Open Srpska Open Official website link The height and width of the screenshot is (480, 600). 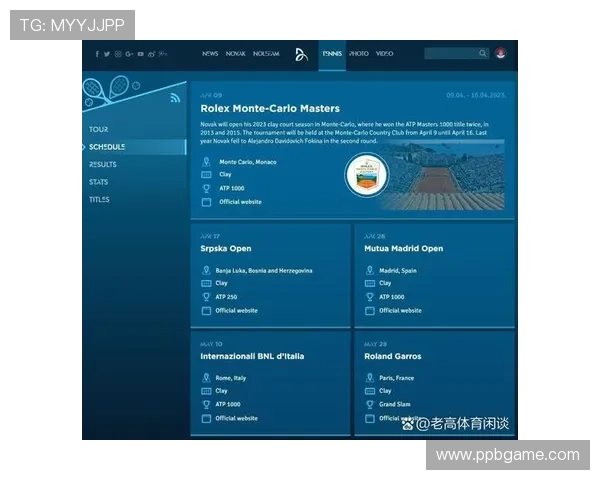tap(236, 310)
